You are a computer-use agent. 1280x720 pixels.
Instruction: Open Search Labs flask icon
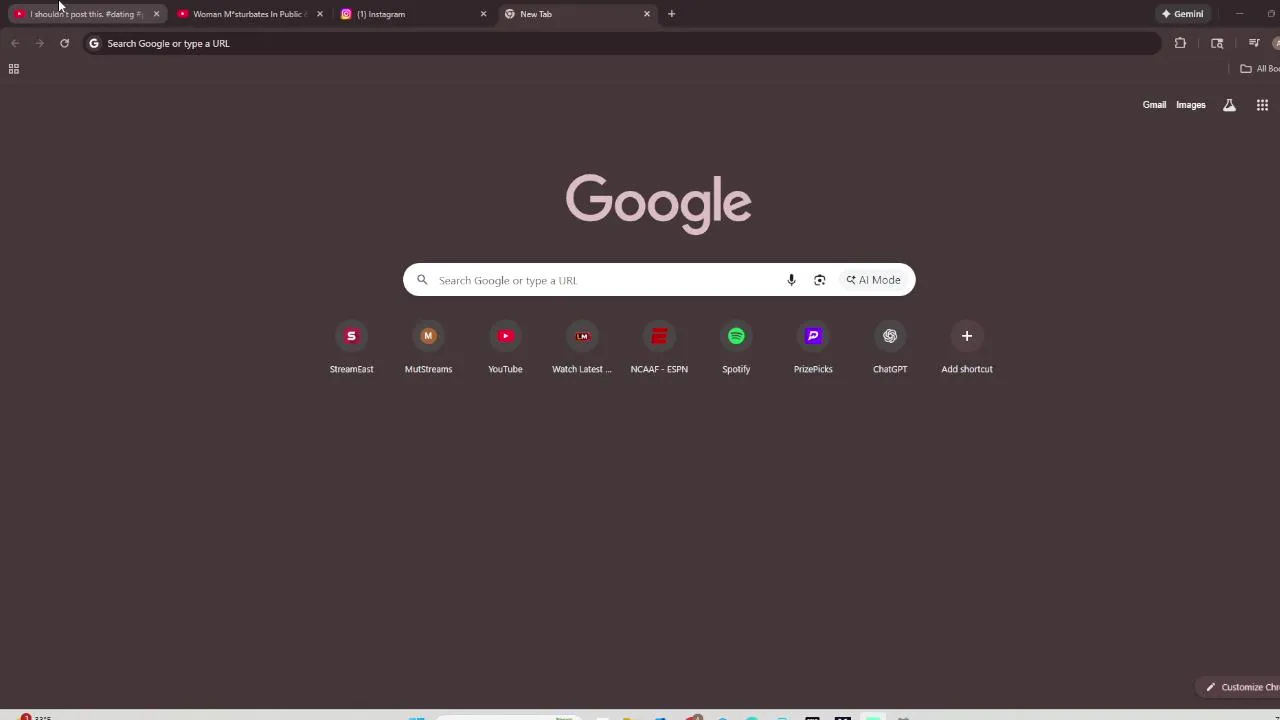click(1229, 105)
